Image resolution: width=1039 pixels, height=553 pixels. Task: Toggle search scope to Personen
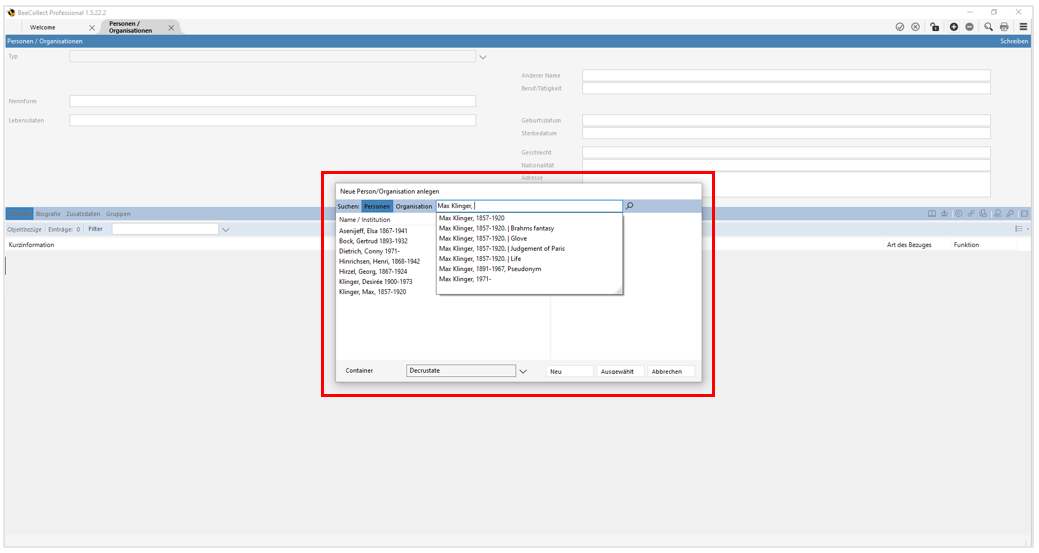pos(377,206)
